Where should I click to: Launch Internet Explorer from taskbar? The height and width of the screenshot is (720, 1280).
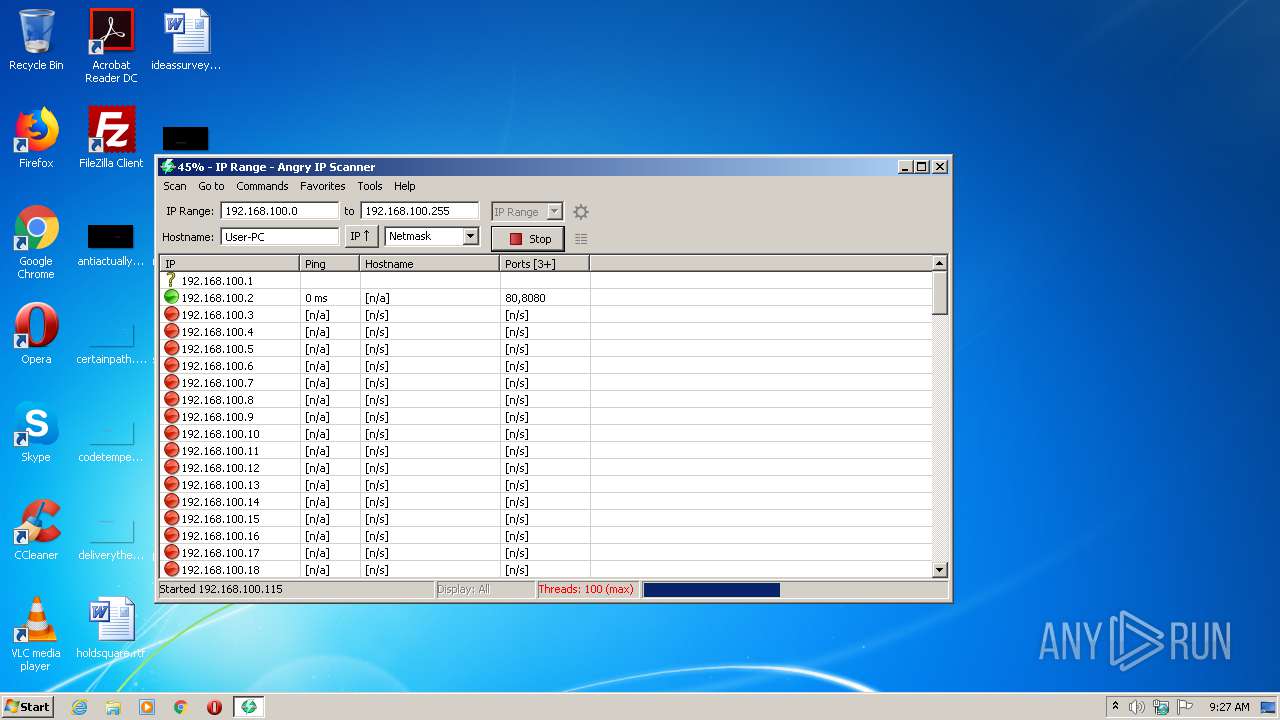click(79, 707)
